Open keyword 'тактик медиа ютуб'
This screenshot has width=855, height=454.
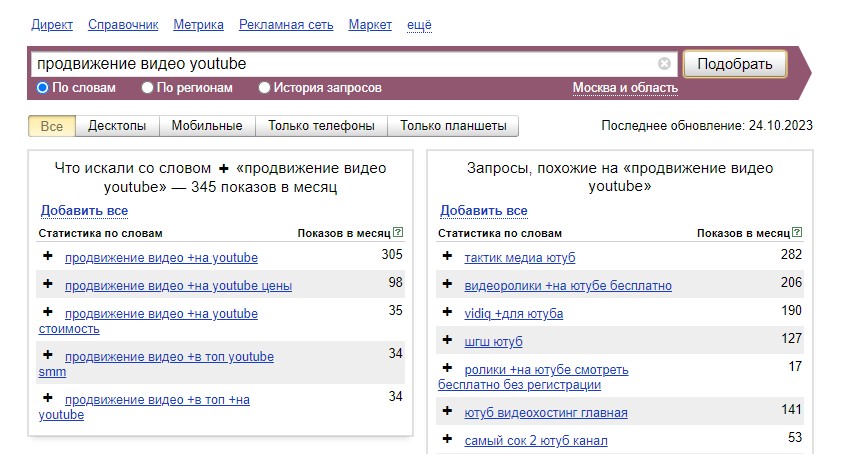point(520,257)
